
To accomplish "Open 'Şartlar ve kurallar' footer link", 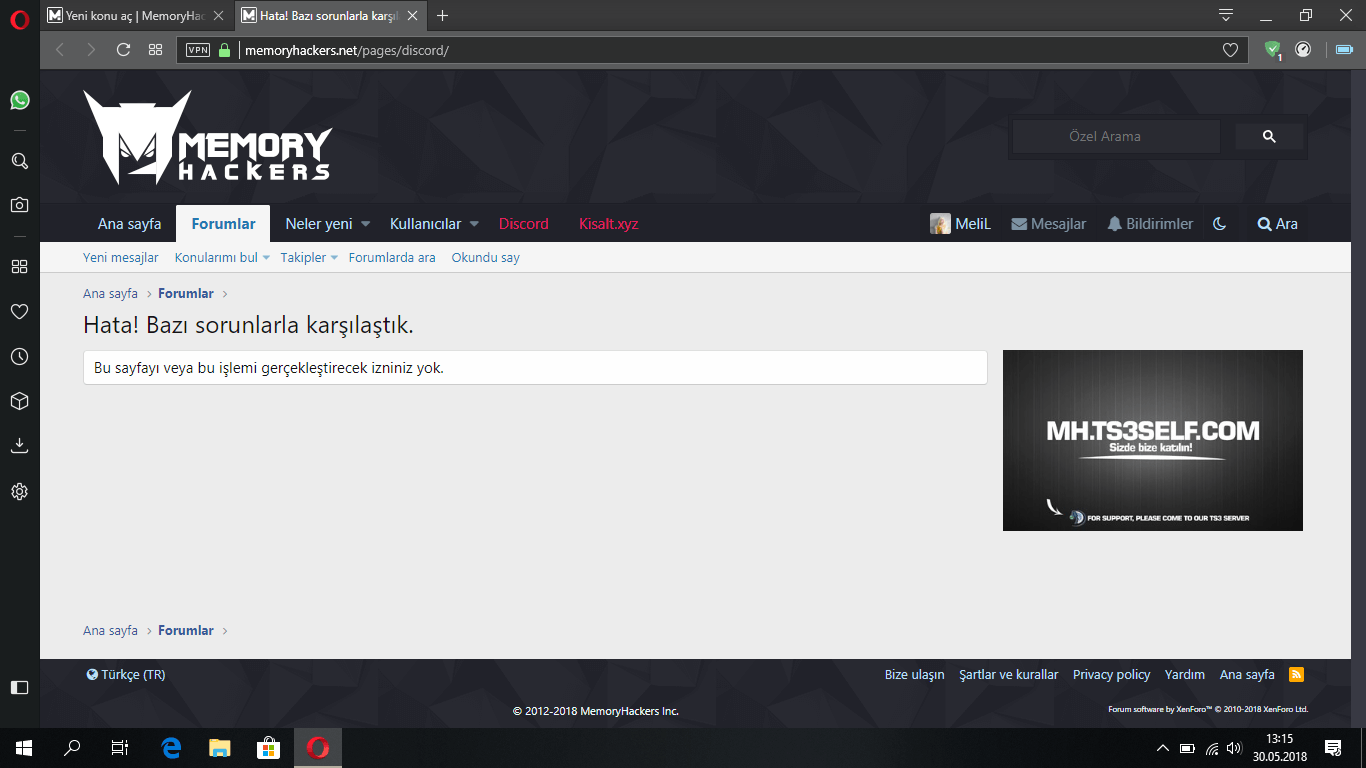I will 1008,674.
